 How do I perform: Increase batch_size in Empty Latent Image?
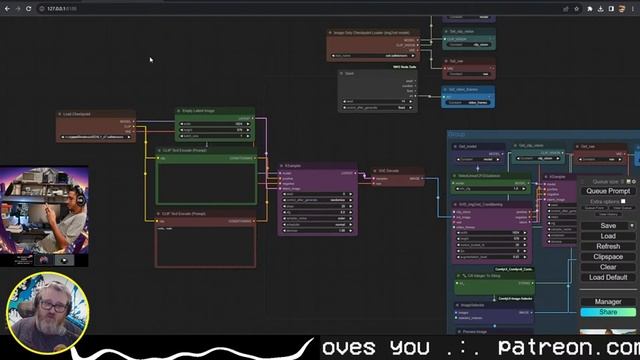(x=248, y=136)
